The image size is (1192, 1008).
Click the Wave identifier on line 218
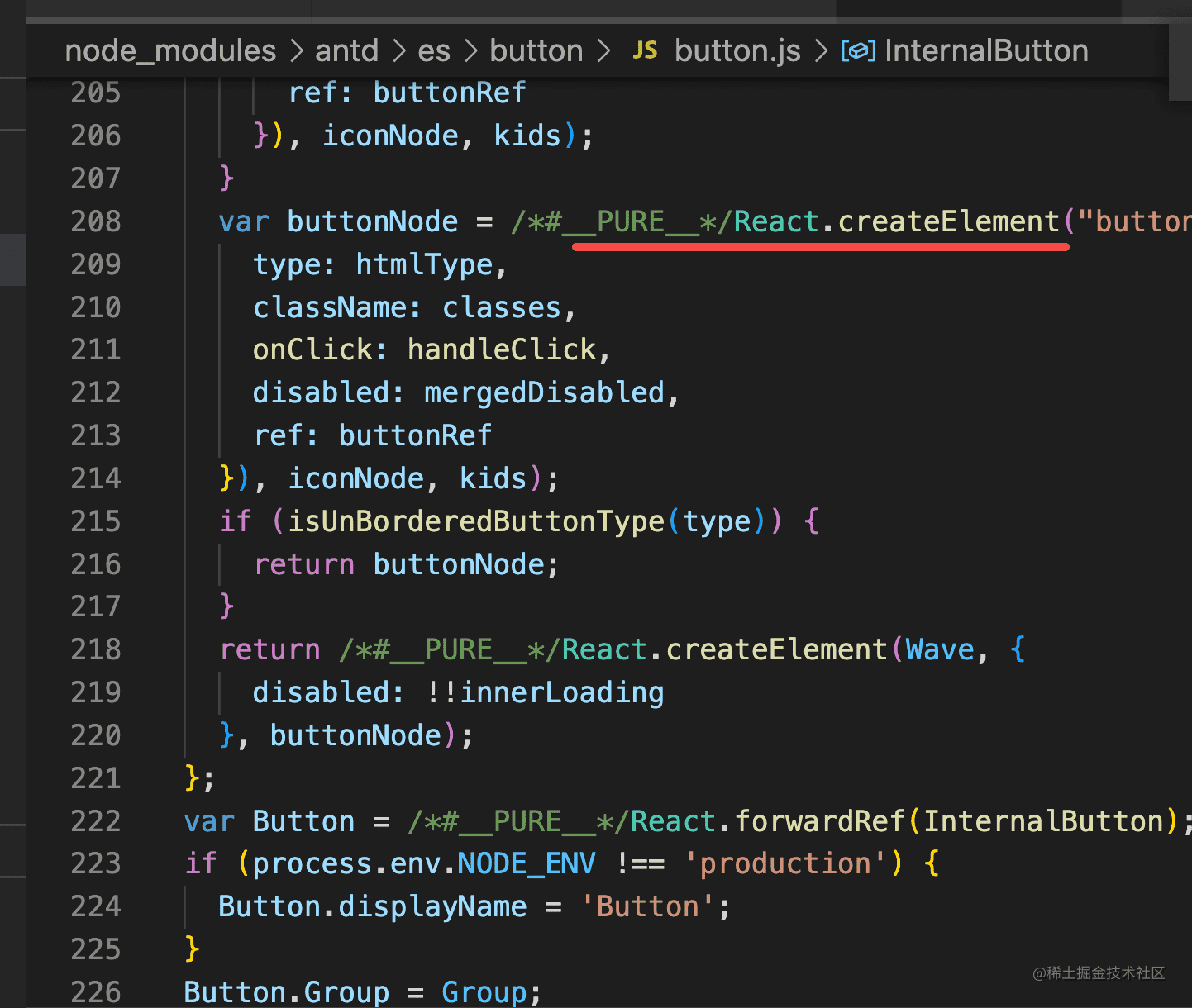tap(940, 649)
